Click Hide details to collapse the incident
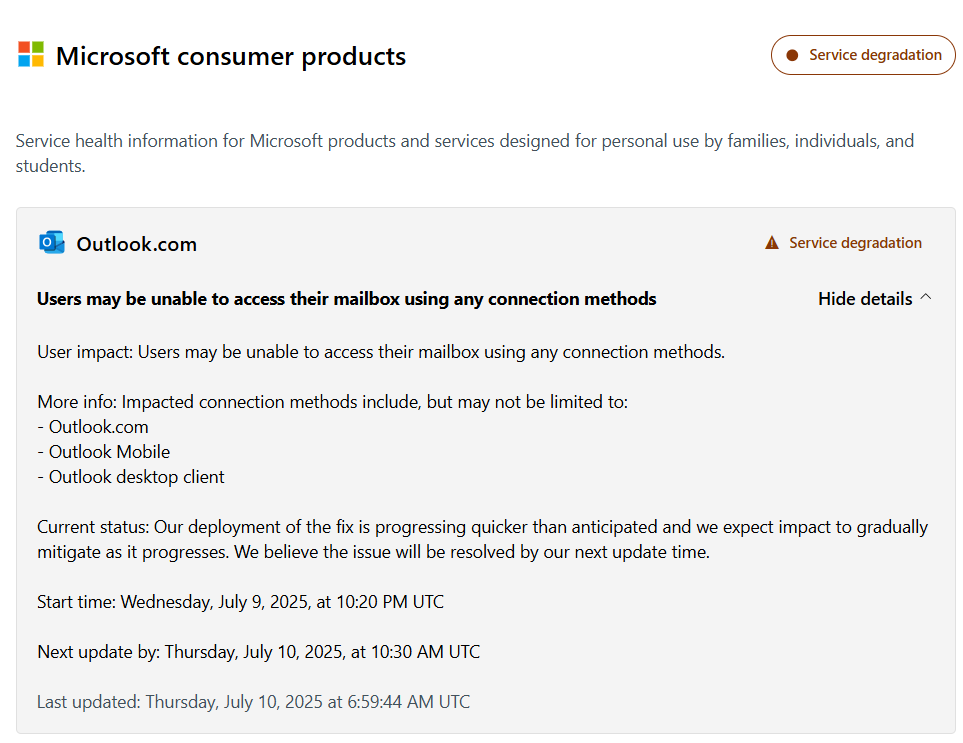963x743 pixels. 864,298
